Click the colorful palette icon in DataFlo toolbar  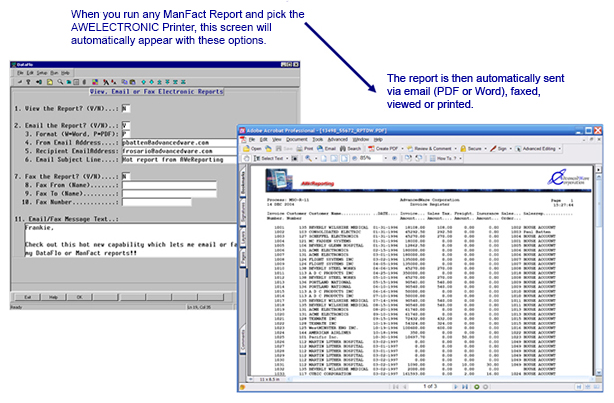click(95, 82)
